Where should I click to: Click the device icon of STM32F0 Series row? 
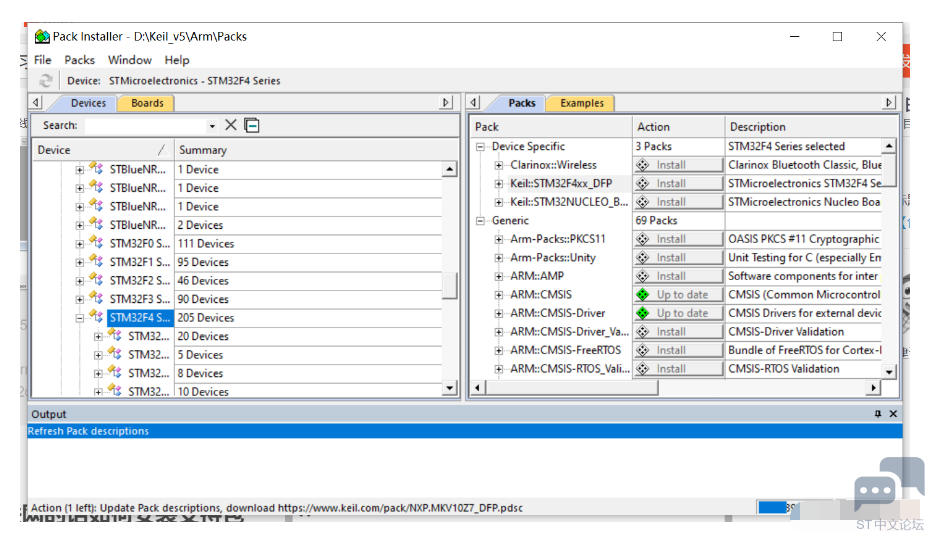tap(96, 243)
